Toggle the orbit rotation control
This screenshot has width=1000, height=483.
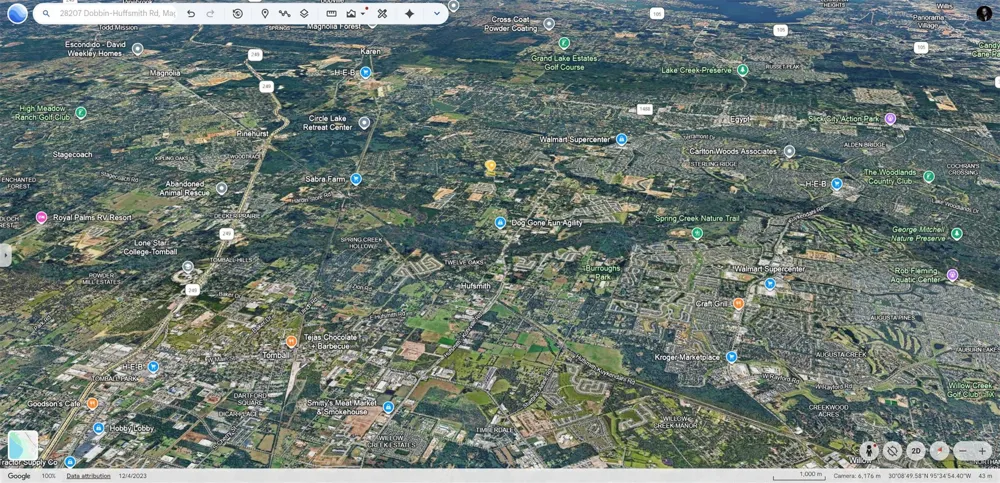click(892, 451)
